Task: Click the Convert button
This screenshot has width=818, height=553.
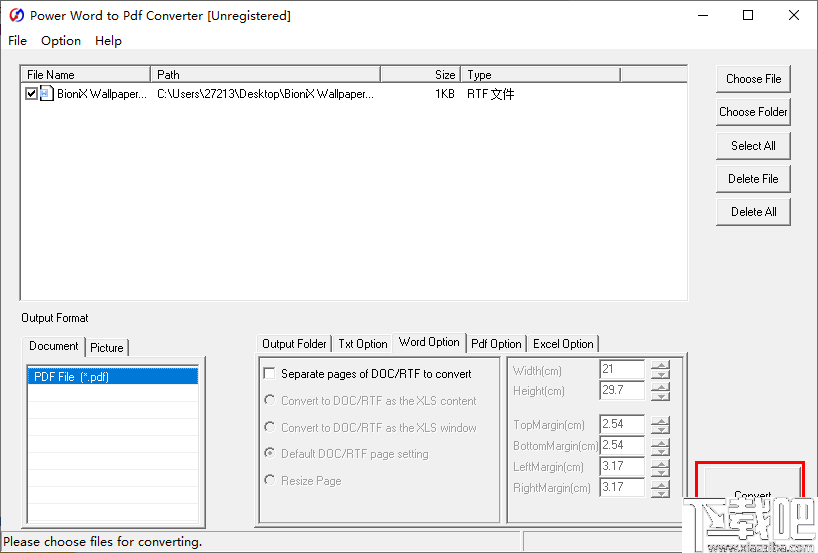Action: pyautogui.click(x=750, y=485)
